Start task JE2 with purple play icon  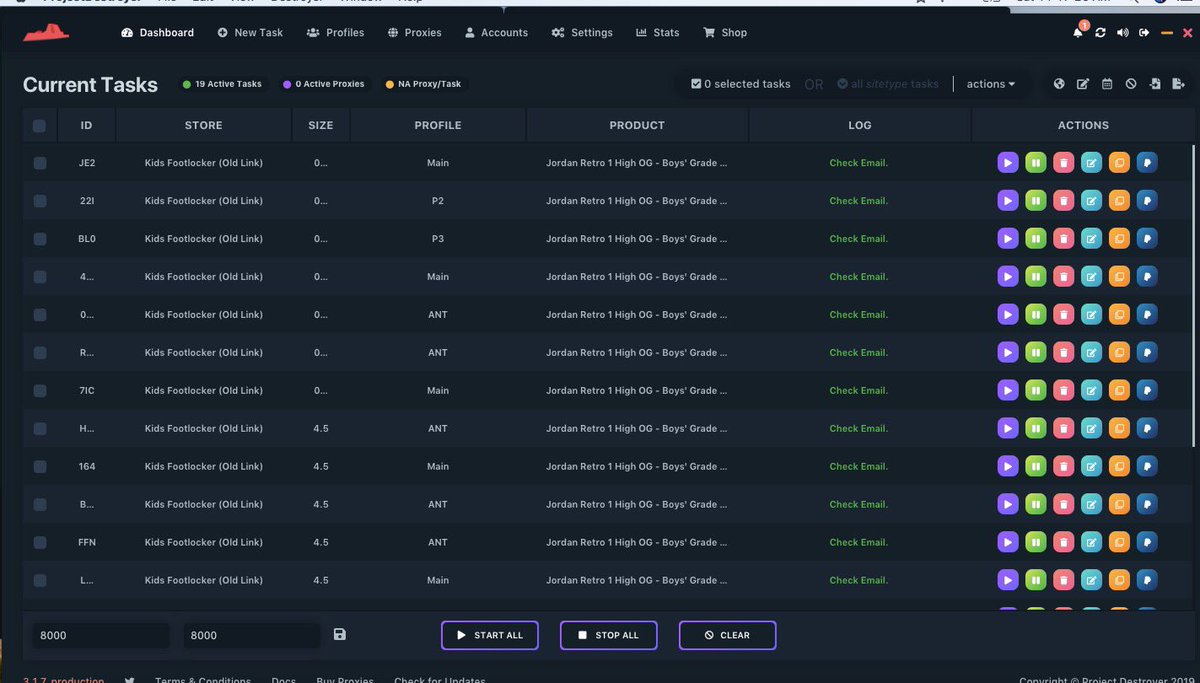click(1008, 162)
